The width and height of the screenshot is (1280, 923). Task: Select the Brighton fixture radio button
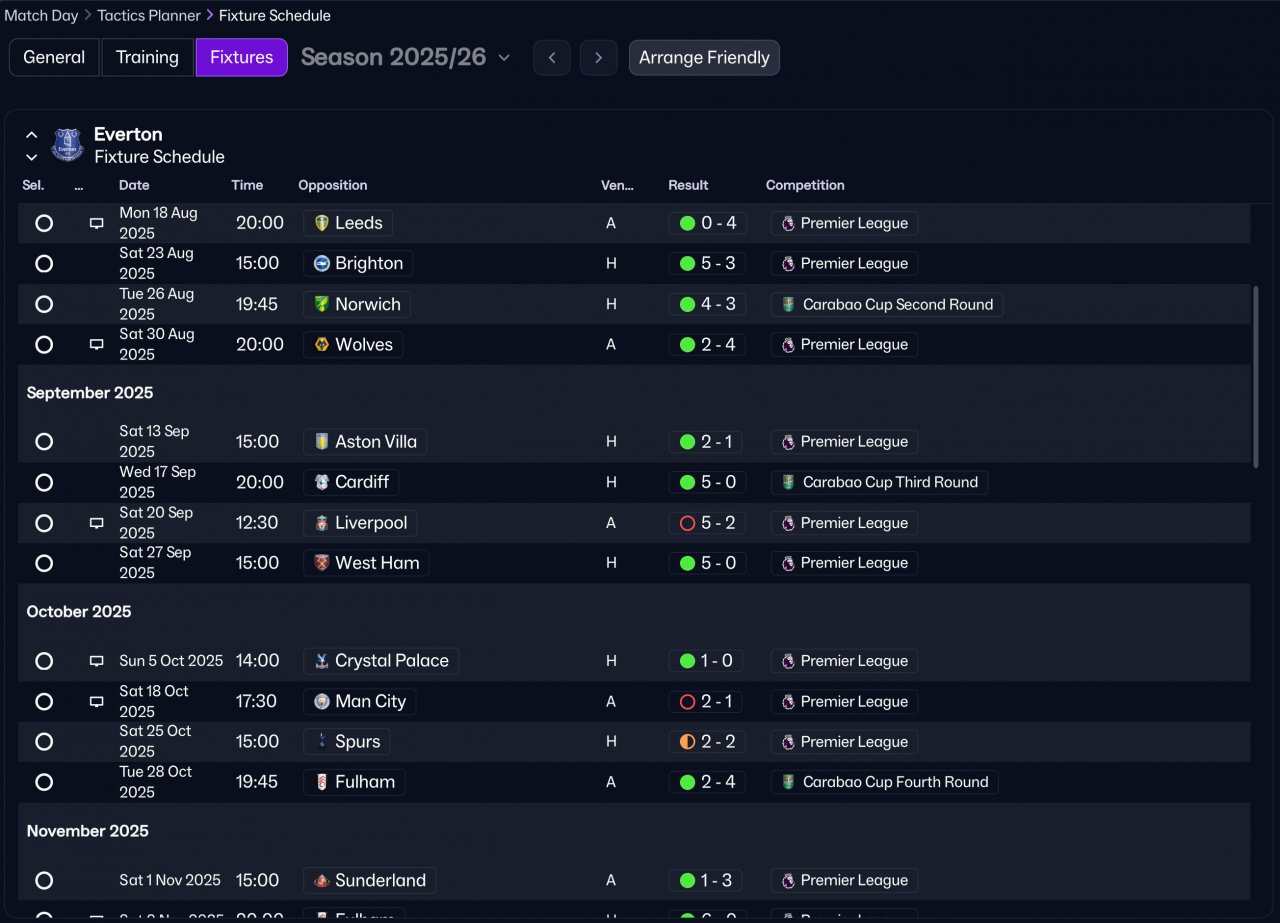pyautogui.click(x=44, y=264)
